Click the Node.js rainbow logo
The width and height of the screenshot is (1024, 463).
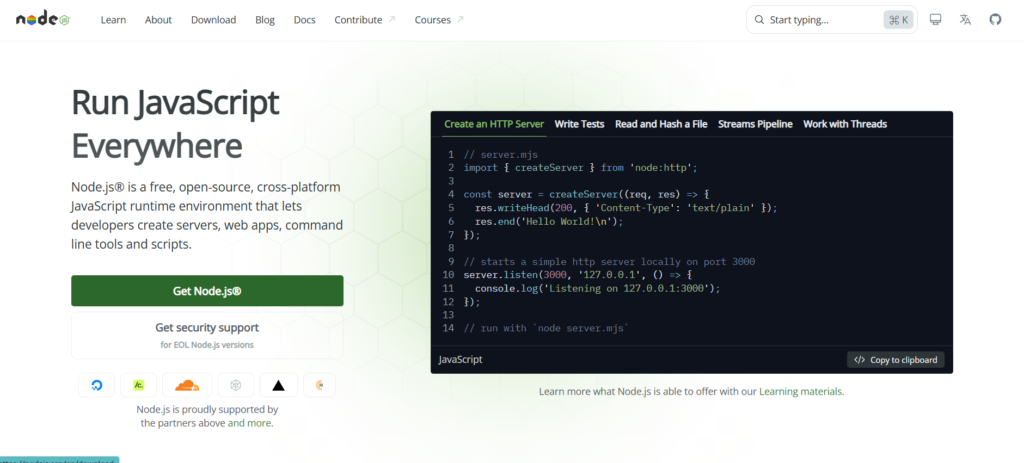tap(43, 20)
